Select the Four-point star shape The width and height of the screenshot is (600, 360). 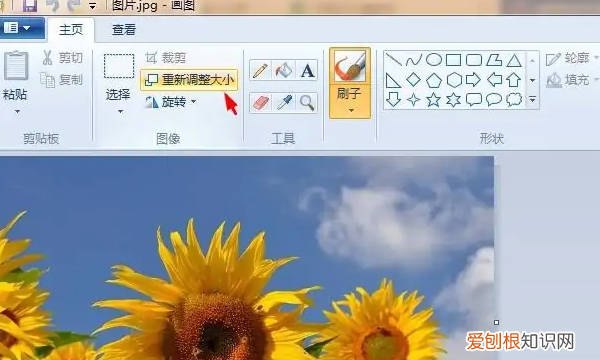pyautogui.click(x=414, y=100)
